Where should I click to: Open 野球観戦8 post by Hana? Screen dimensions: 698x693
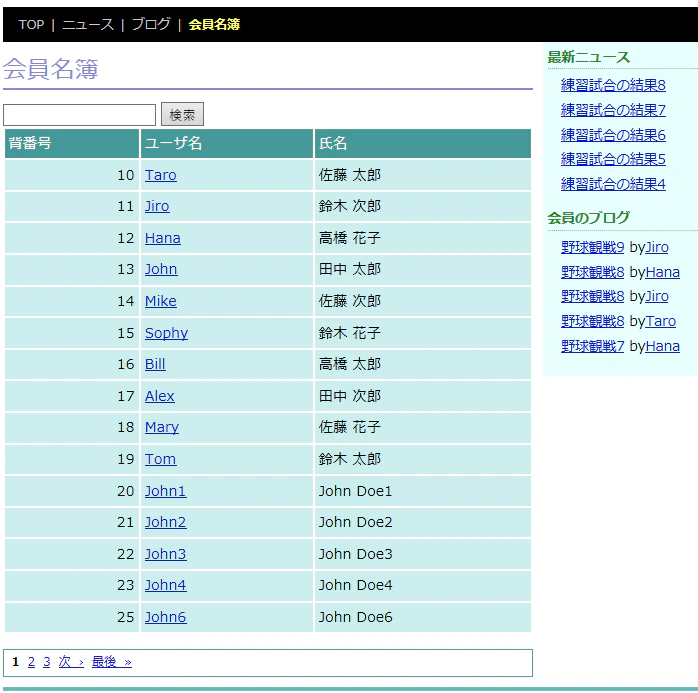click(x=592, y=272)
